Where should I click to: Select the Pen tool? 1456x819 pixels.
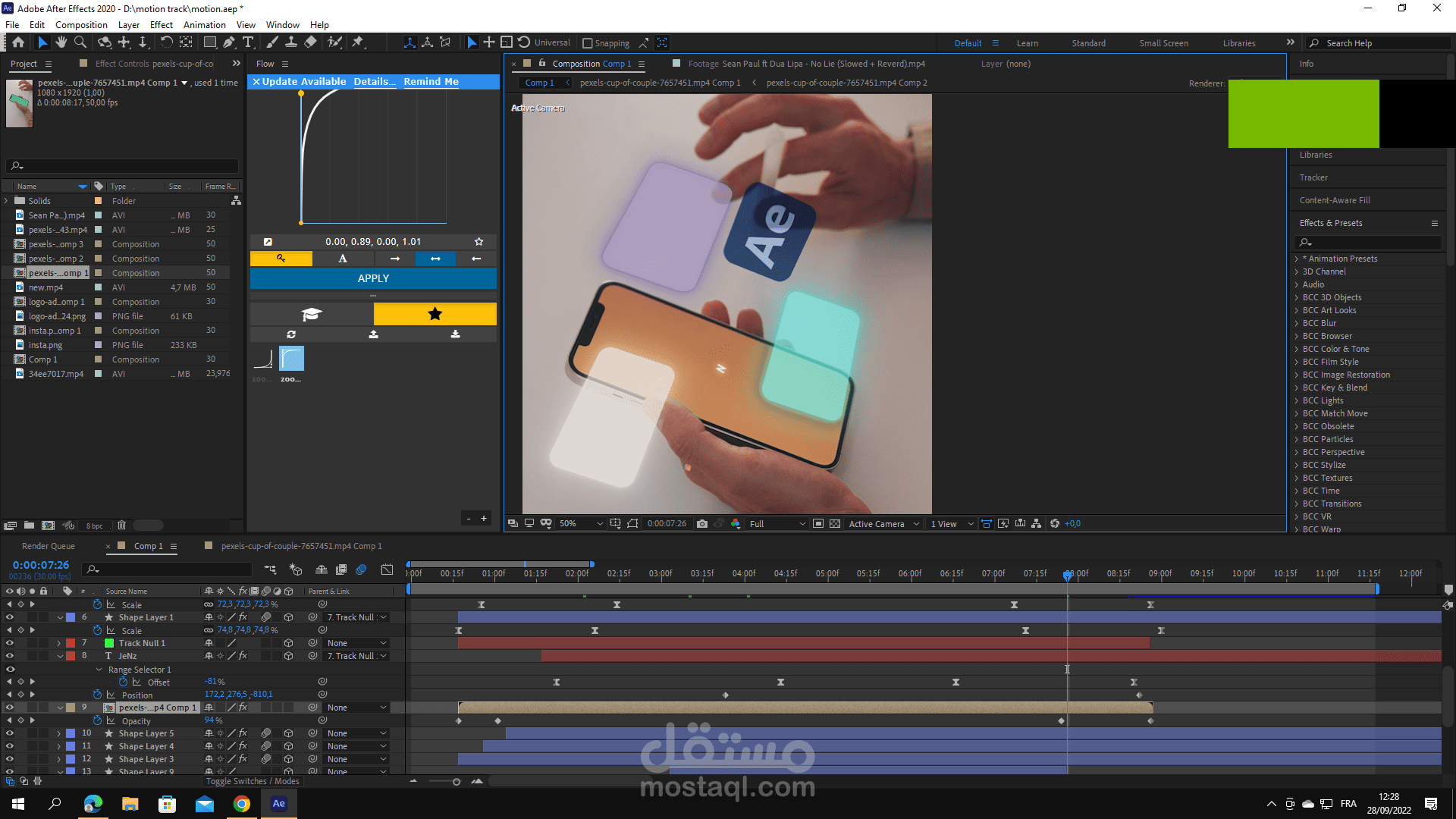[228, 42]
